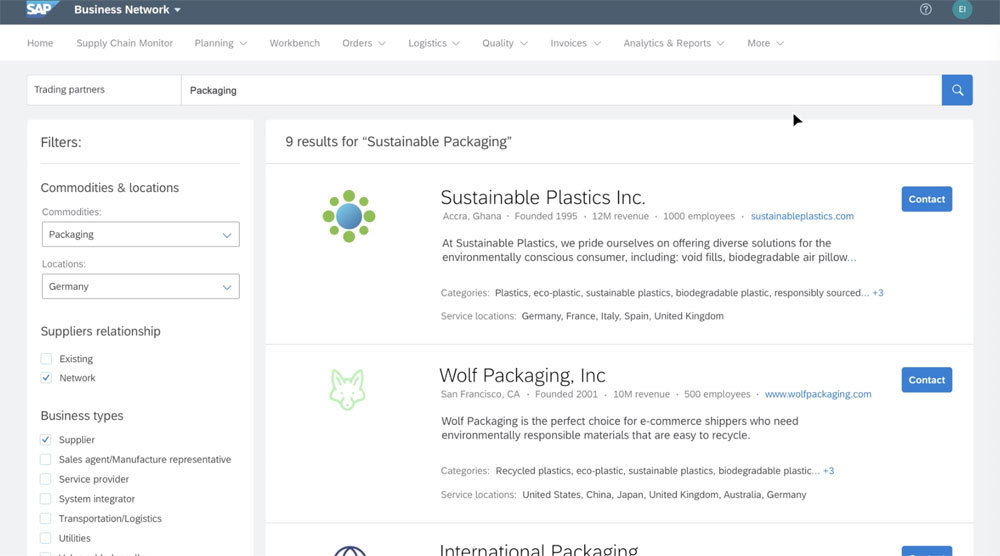Check the System integrator checkbox
Screen dimensions: 1000x556
(x=45, y=499)
